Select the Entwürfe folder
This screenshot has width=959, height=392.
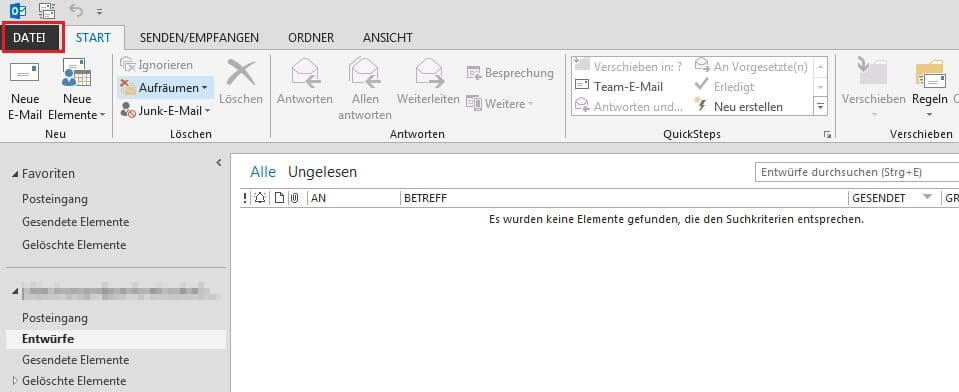tap(116, 339)
